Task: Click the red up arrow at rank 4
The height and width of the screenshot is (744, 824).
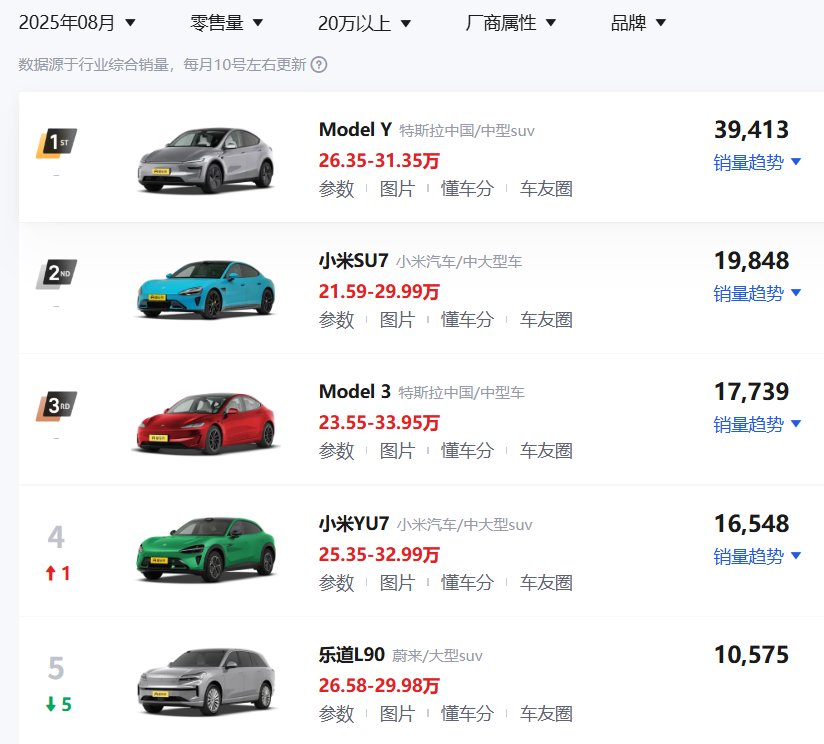Action: [x=50, y=574]
